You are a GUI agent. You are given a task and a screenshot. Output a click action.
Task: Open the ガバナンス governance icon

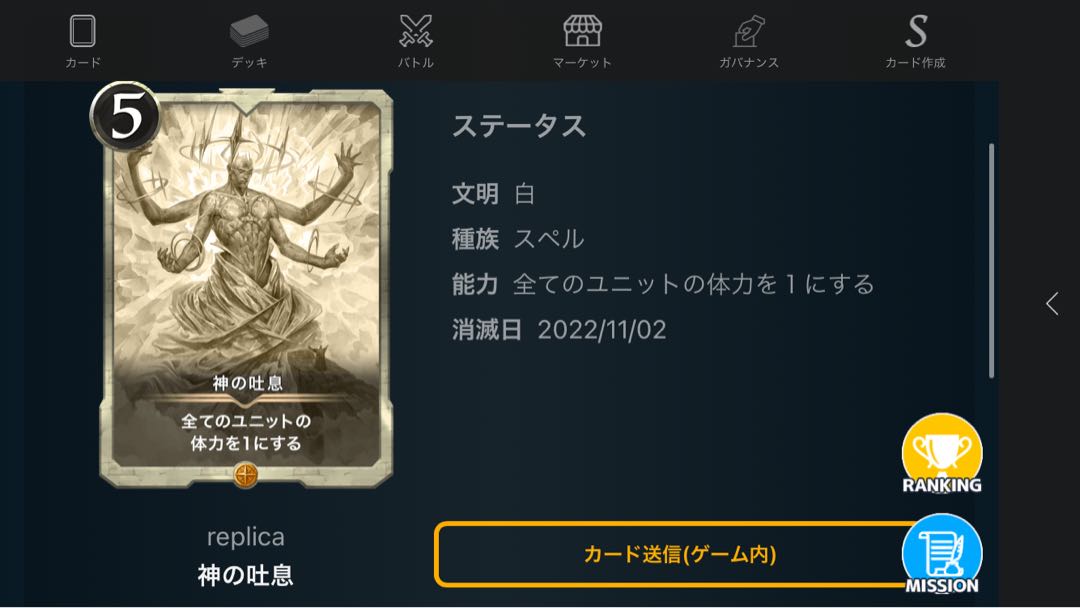[x=749, y=32]
